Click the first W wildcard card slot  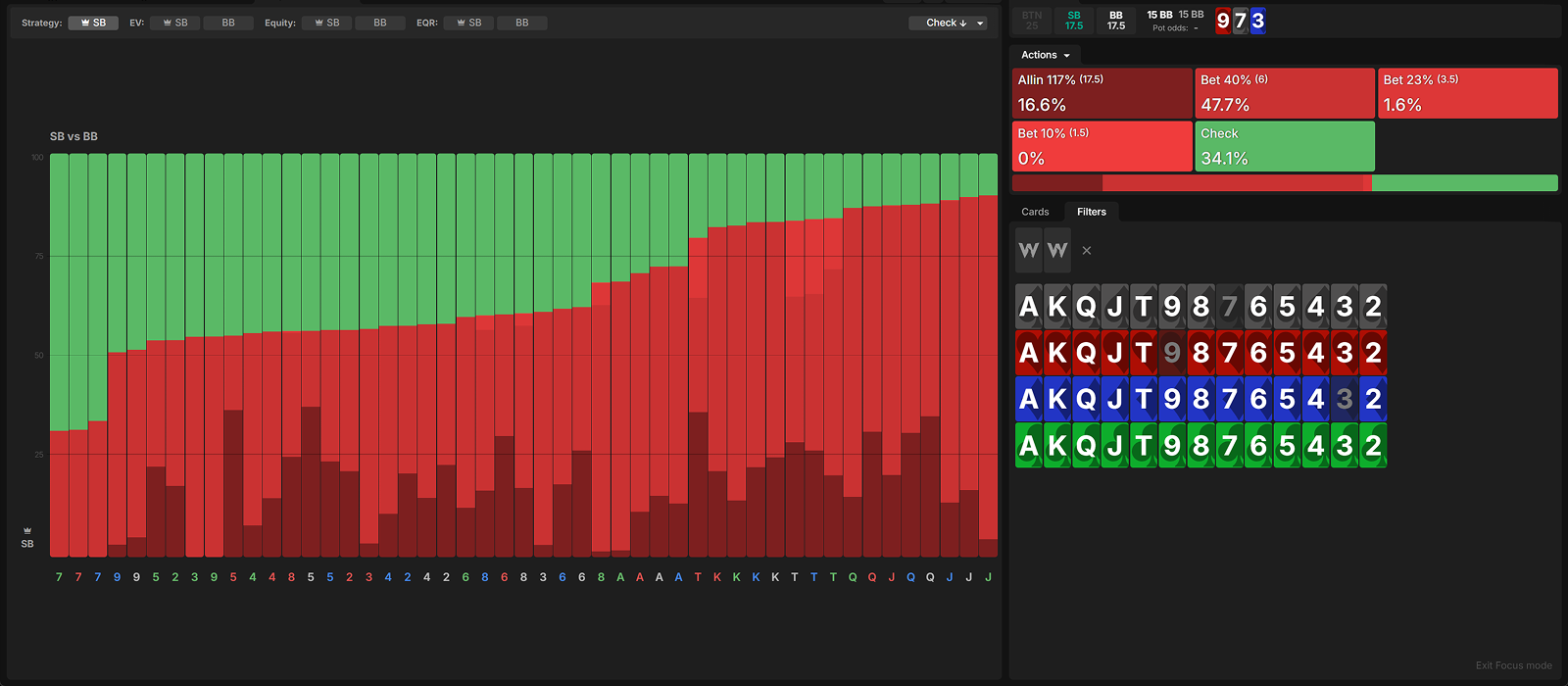pyautogui.click(x=1028, y=250)
